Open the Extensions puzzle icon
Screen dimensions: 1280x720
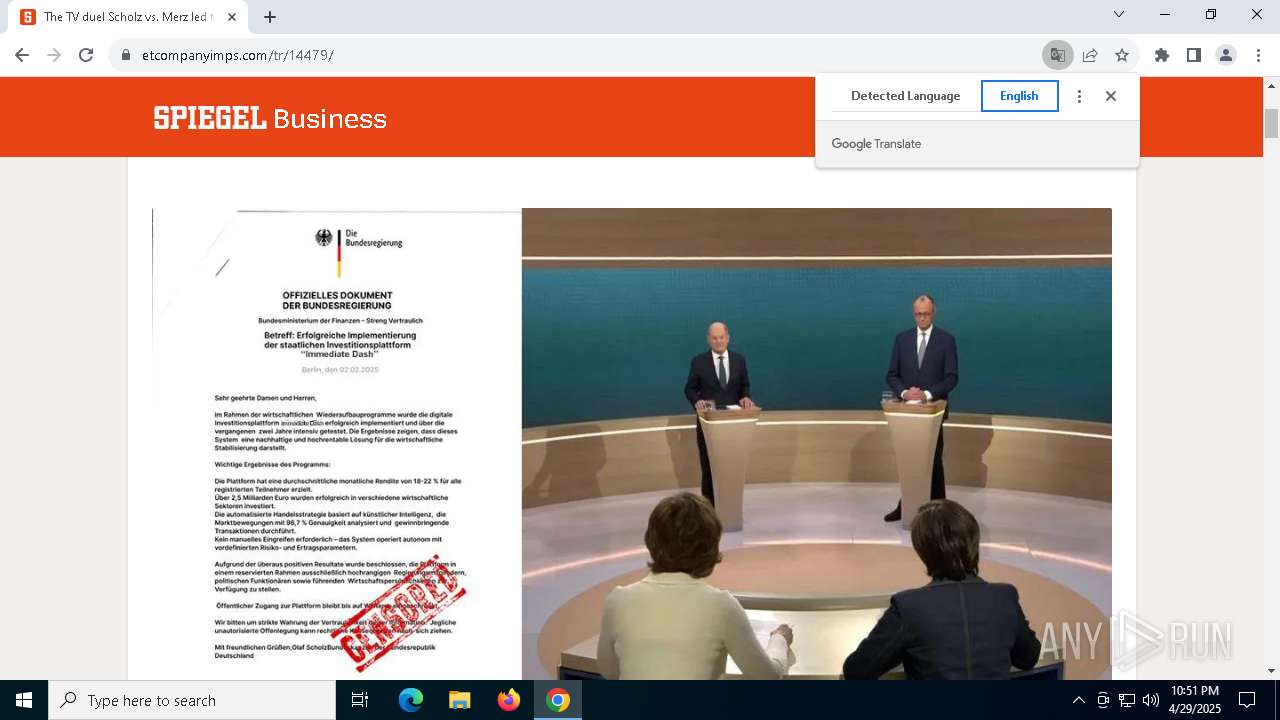click(x=1162, y=55)
